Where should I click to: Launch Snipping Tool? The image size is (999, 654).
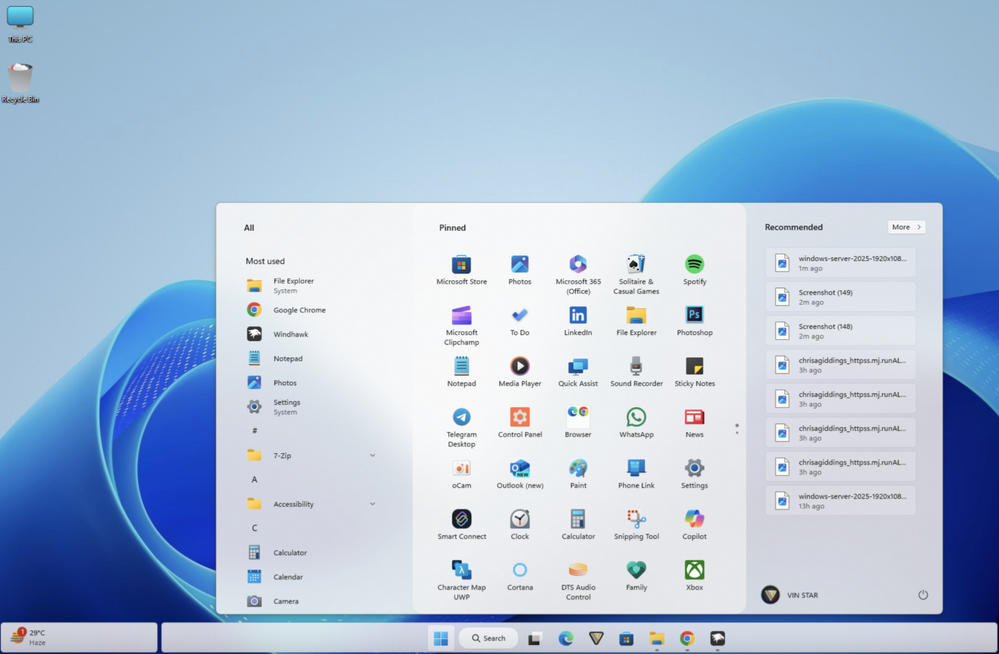click(636, 525)
